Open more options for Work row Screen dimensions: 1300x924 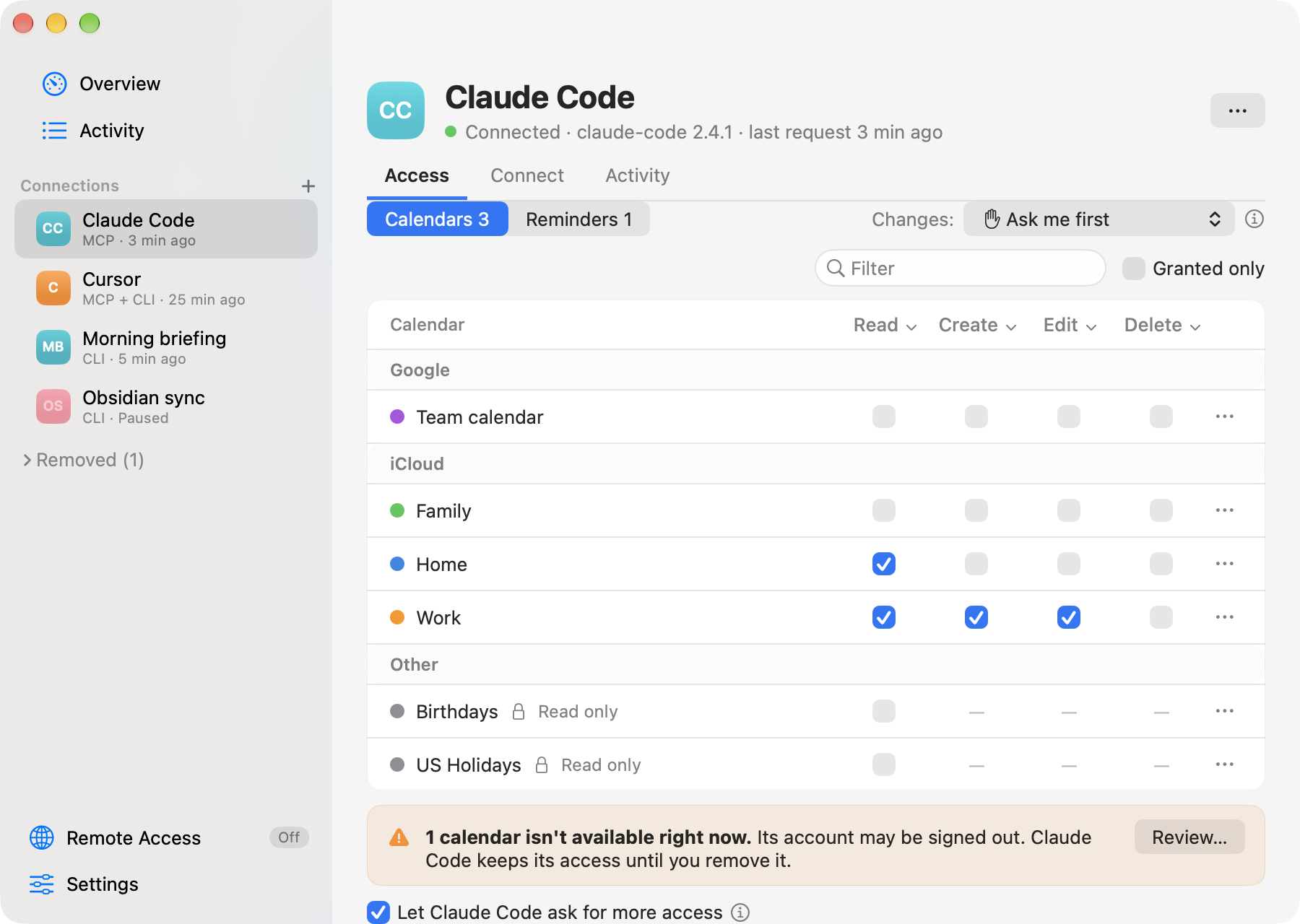click(1225, 617)
